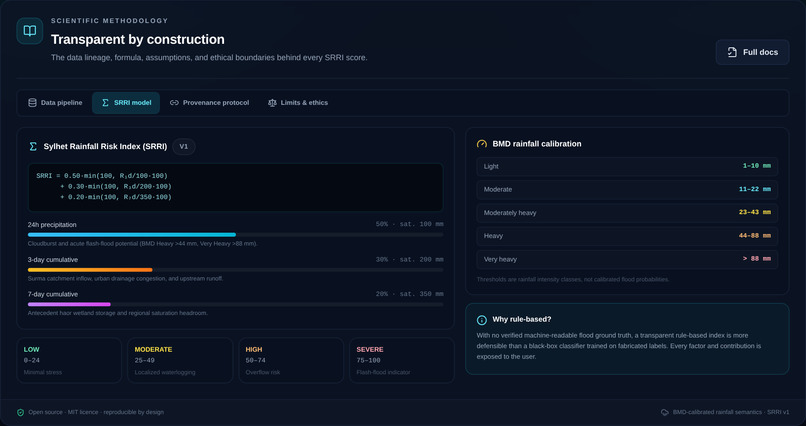Click the Moderate 11–22 mm row
Viewport: 806px width, 426px height.
tap(627, 190)
